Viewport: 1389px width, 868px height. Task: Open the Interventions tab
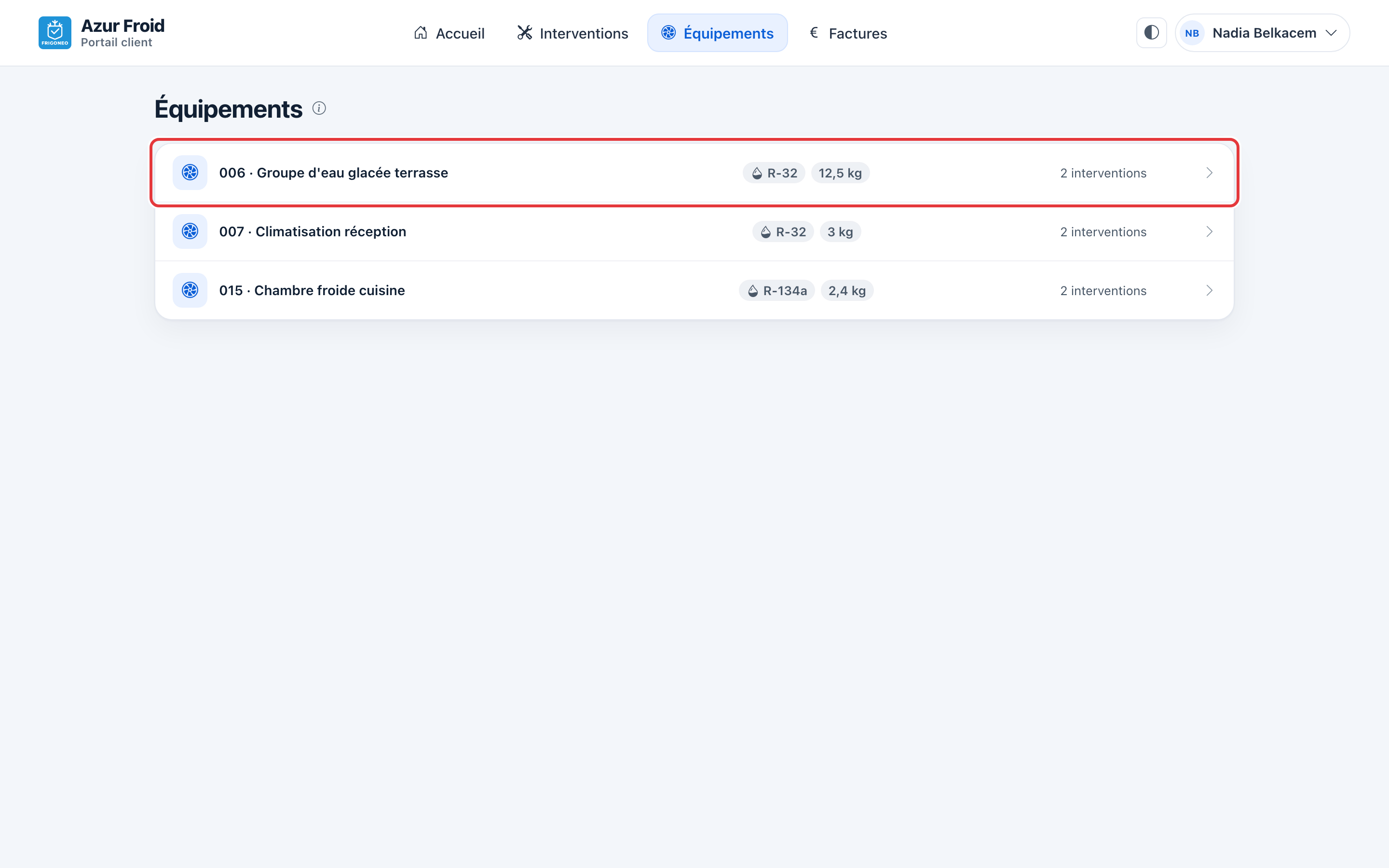click(x=572, y=33)
